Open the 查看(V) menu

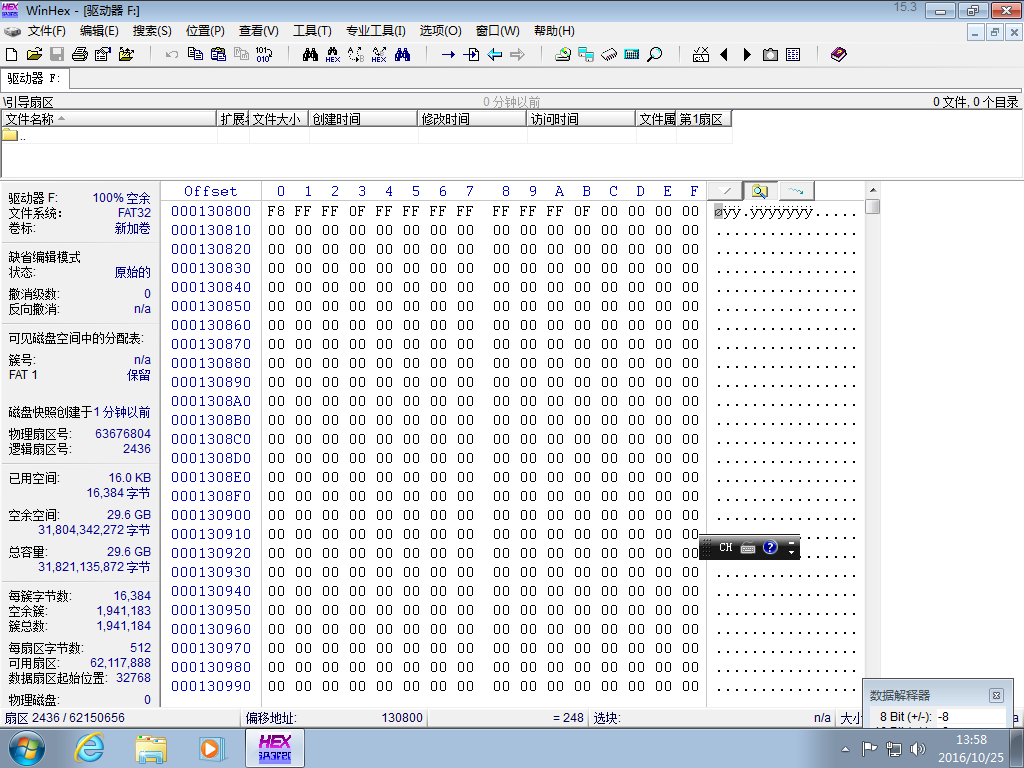[x=259, y=31]
